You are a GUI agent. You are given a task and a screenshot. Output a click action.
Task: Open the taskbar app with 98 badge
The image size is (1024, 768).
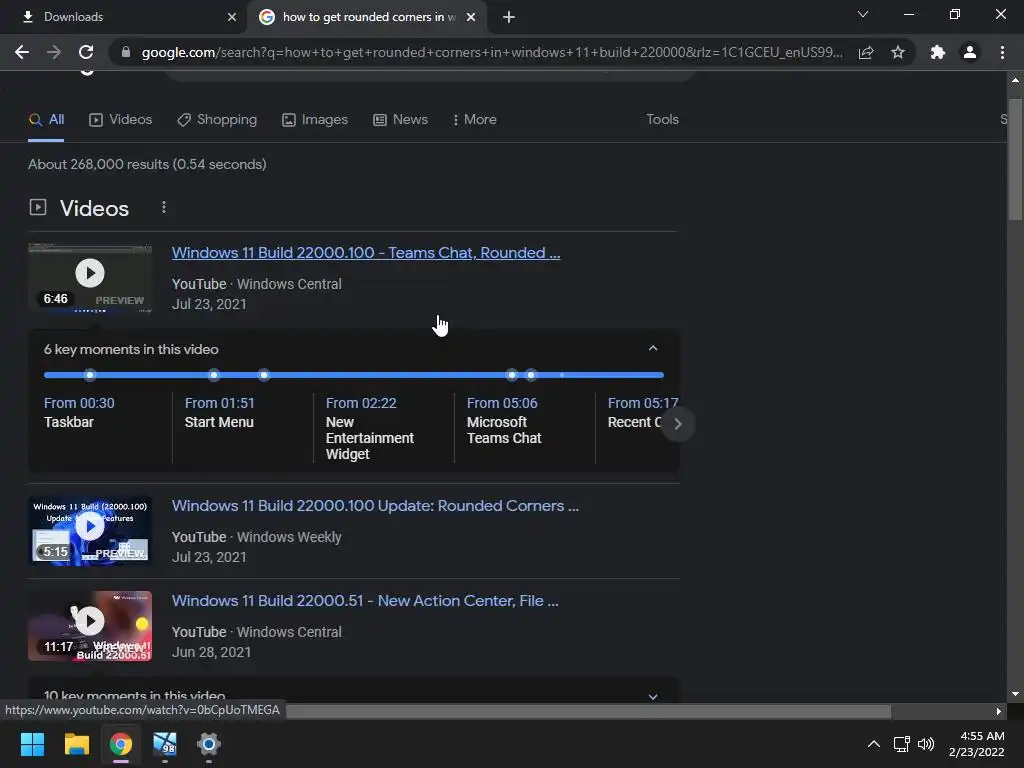click(x=165, y=744)
